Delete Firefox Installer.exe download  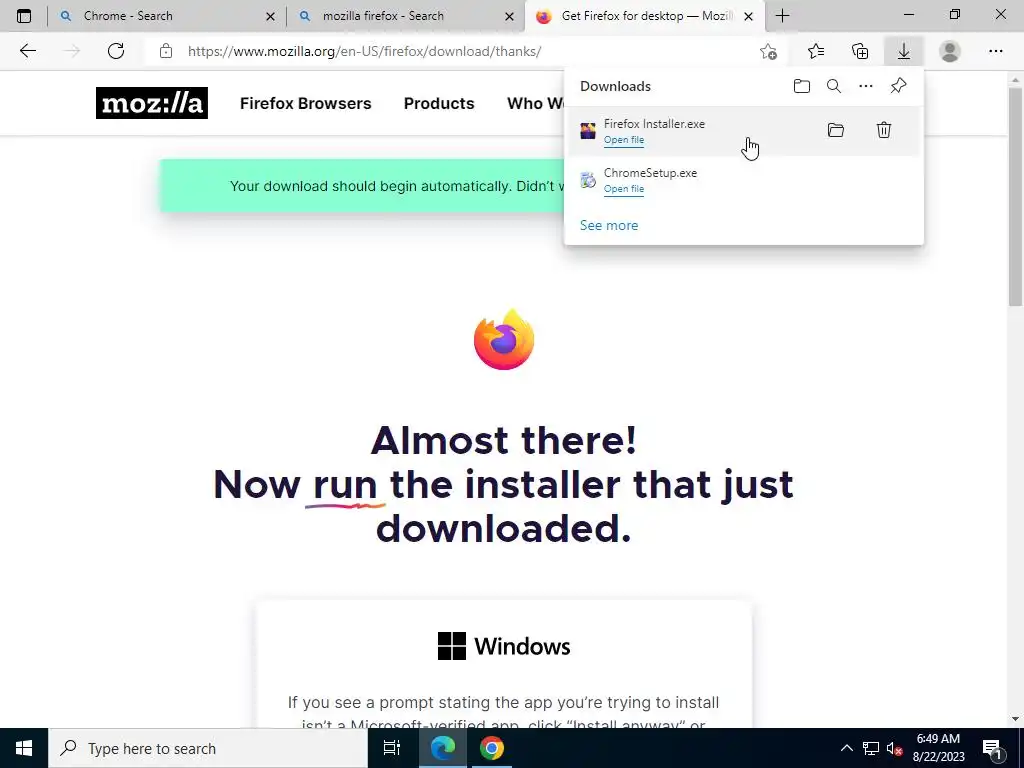click(884, 130)
